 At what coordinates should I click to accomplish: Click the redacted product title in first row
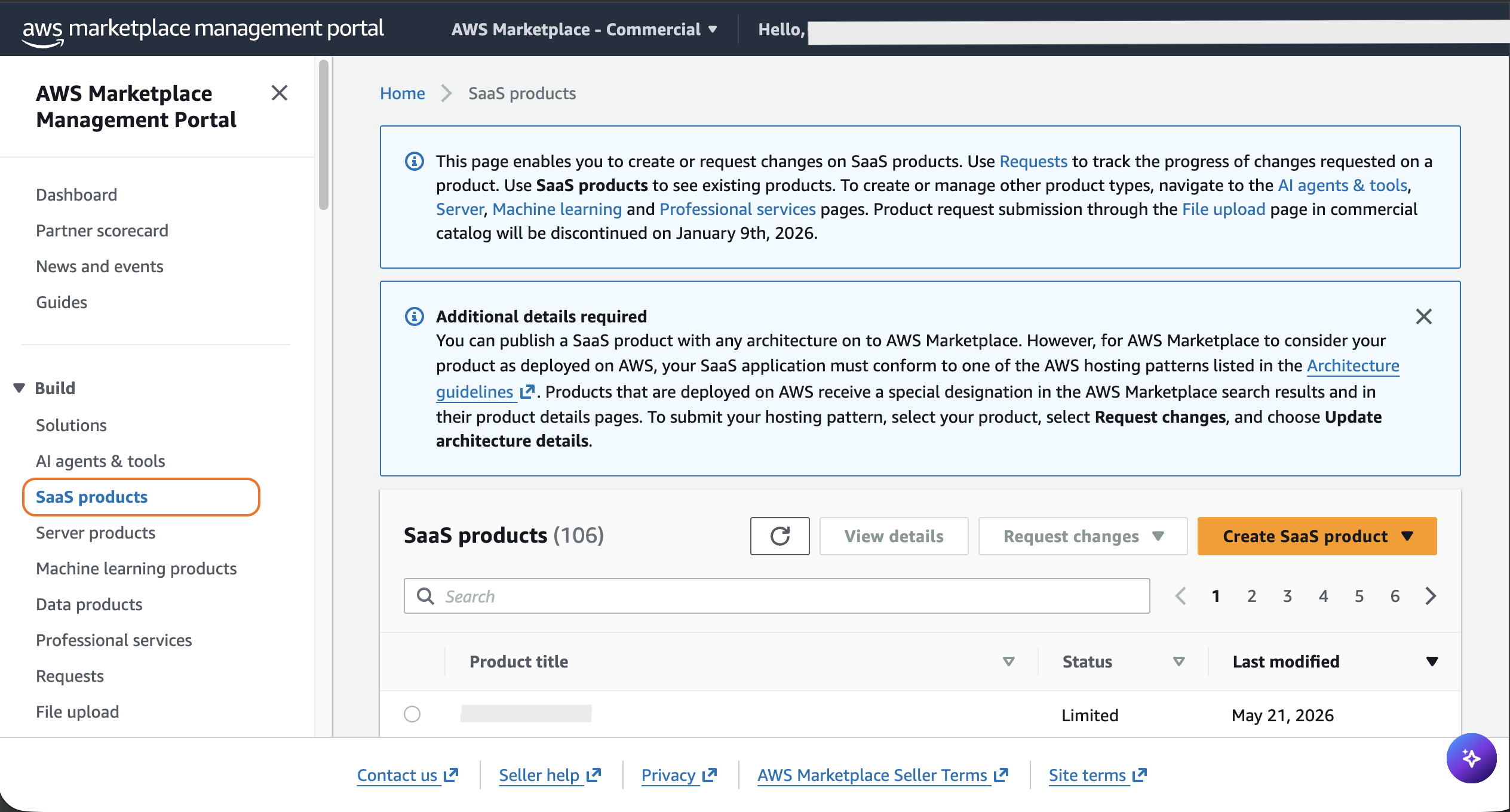tap(526, 713)
